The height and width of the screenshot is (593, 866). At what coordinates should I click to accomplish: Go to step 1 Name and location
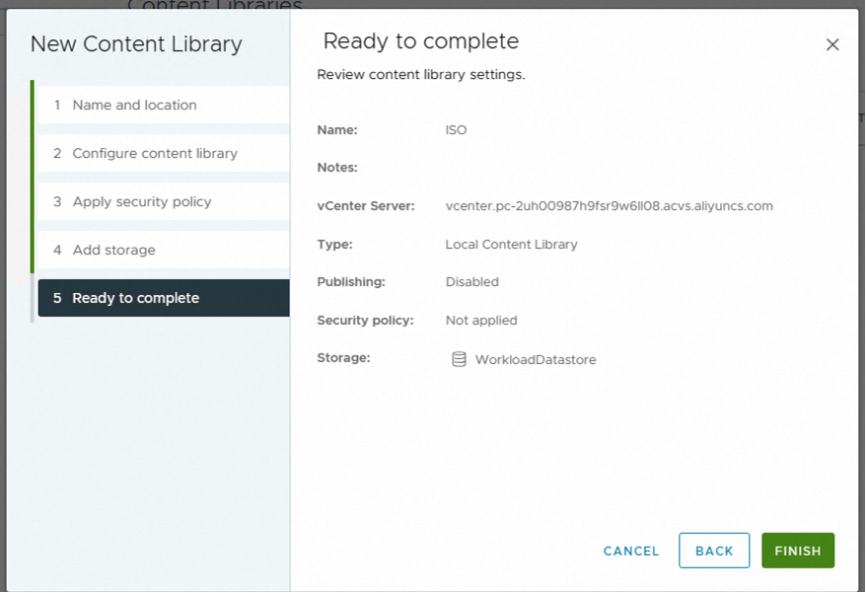click(x=134, y=105)
